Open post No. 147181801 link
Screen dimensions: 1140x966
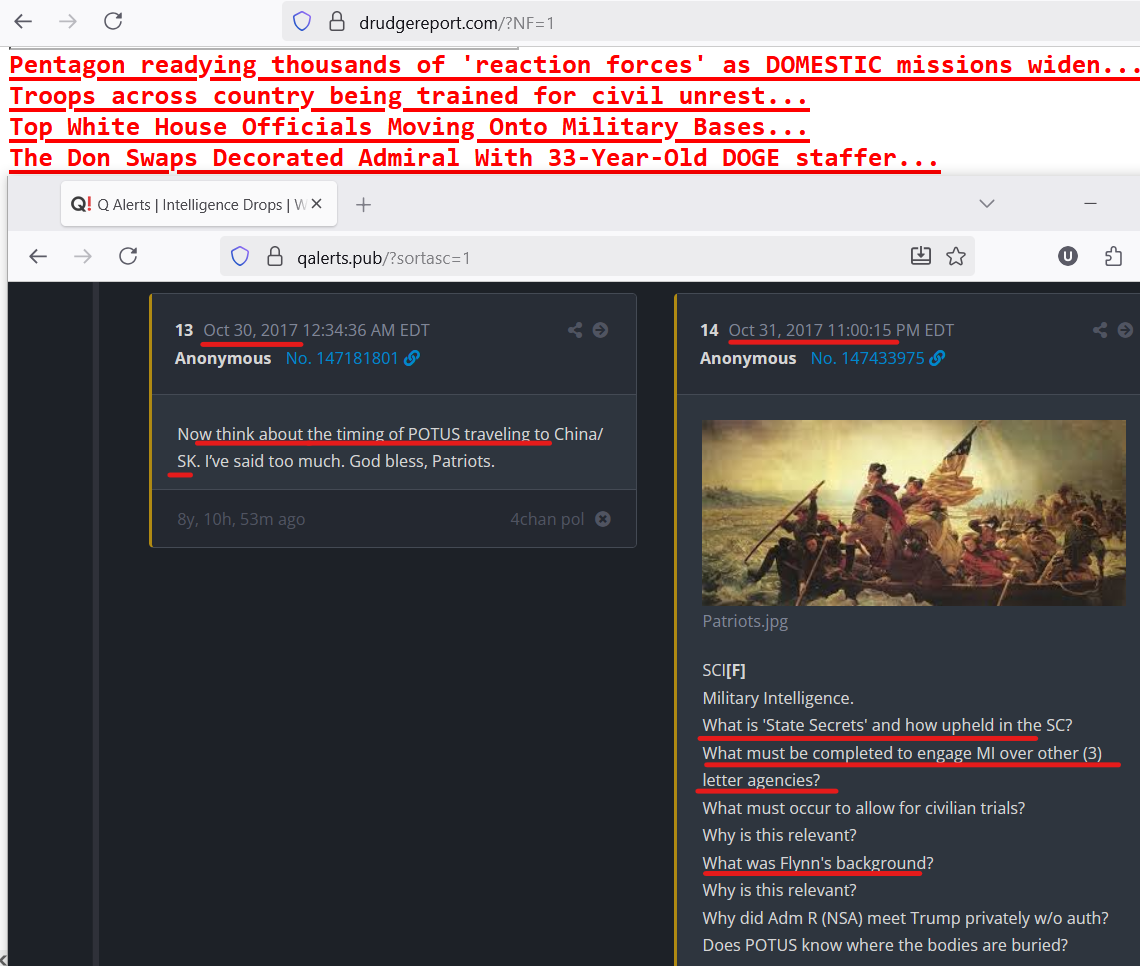(342, 358)
